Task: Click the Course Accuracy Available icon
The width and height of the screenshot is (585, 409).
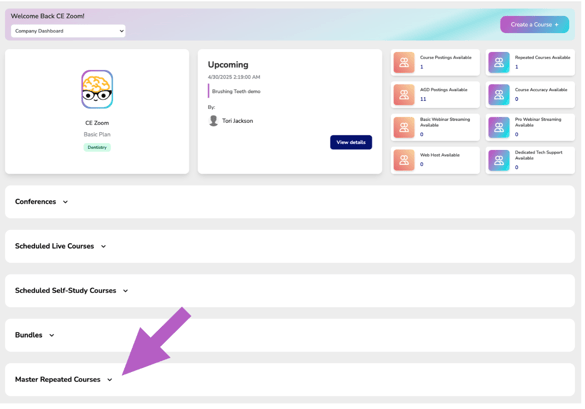Action: click(499, 95)
